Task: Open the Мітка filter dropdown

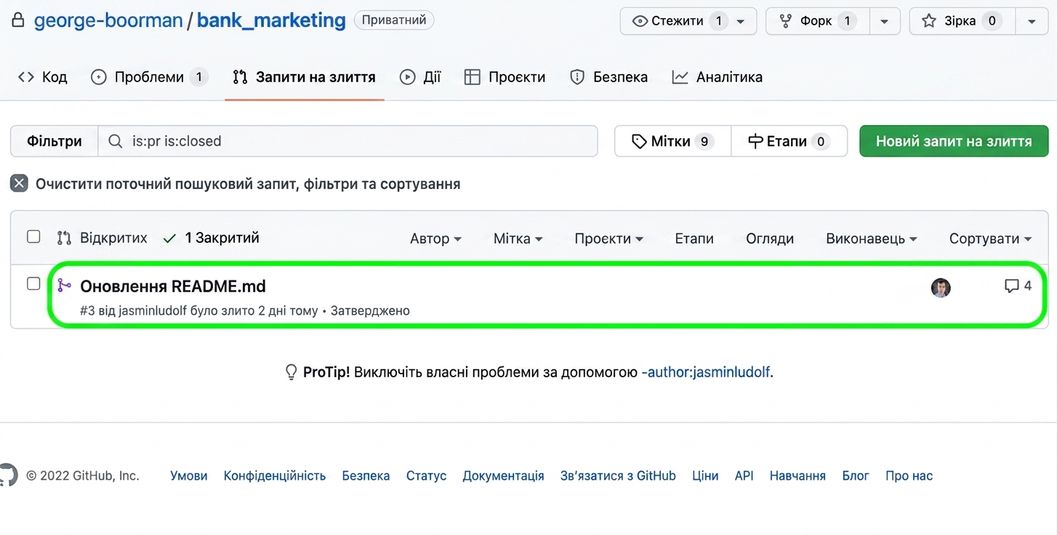Action: 518,239
